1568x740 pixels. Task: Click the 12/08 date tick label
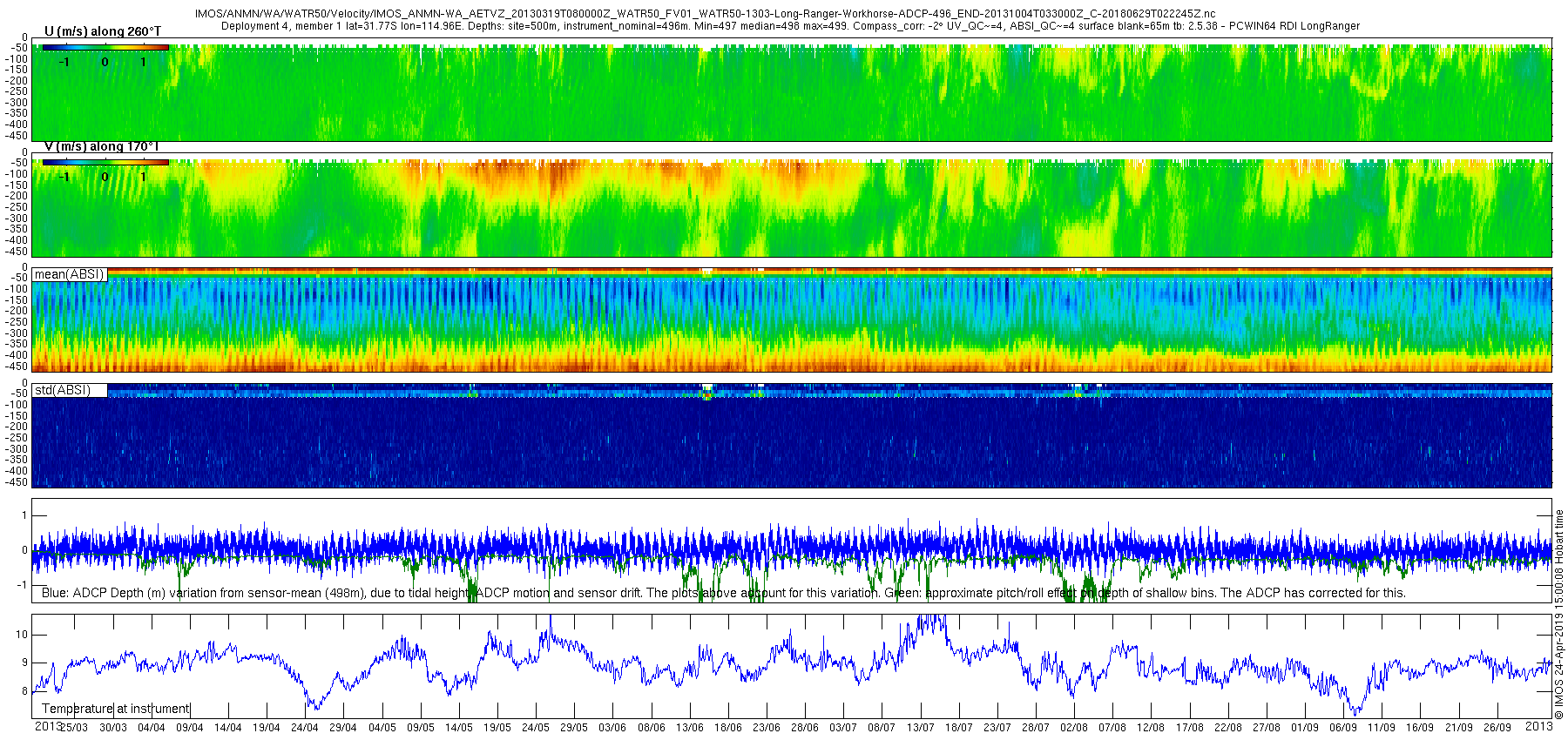point(1150,728)
